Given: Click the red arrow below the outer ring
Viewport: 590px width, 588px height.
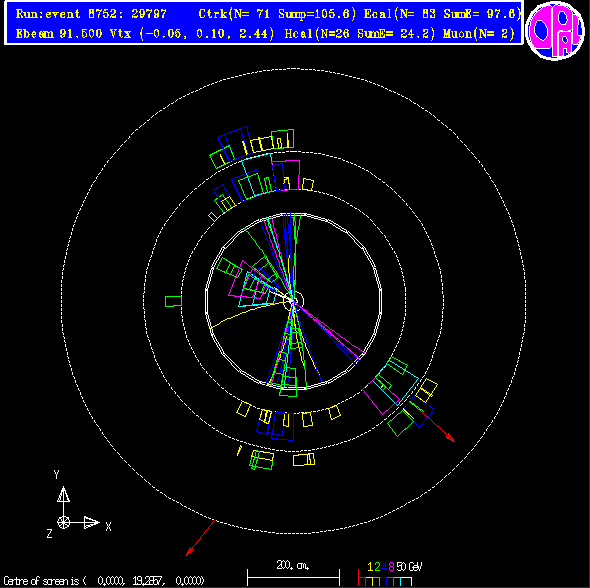Looking at the screenshot, I should pos(200,538).
